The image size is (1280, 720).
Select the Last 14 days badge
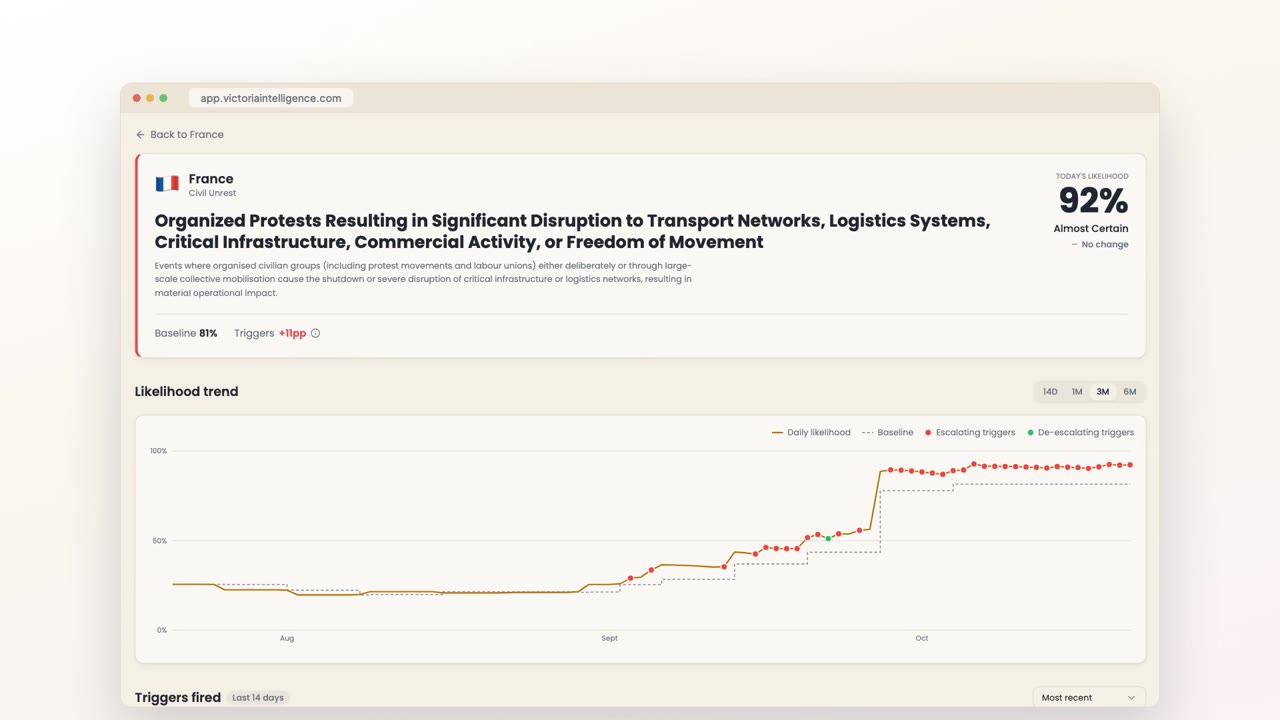258,698
